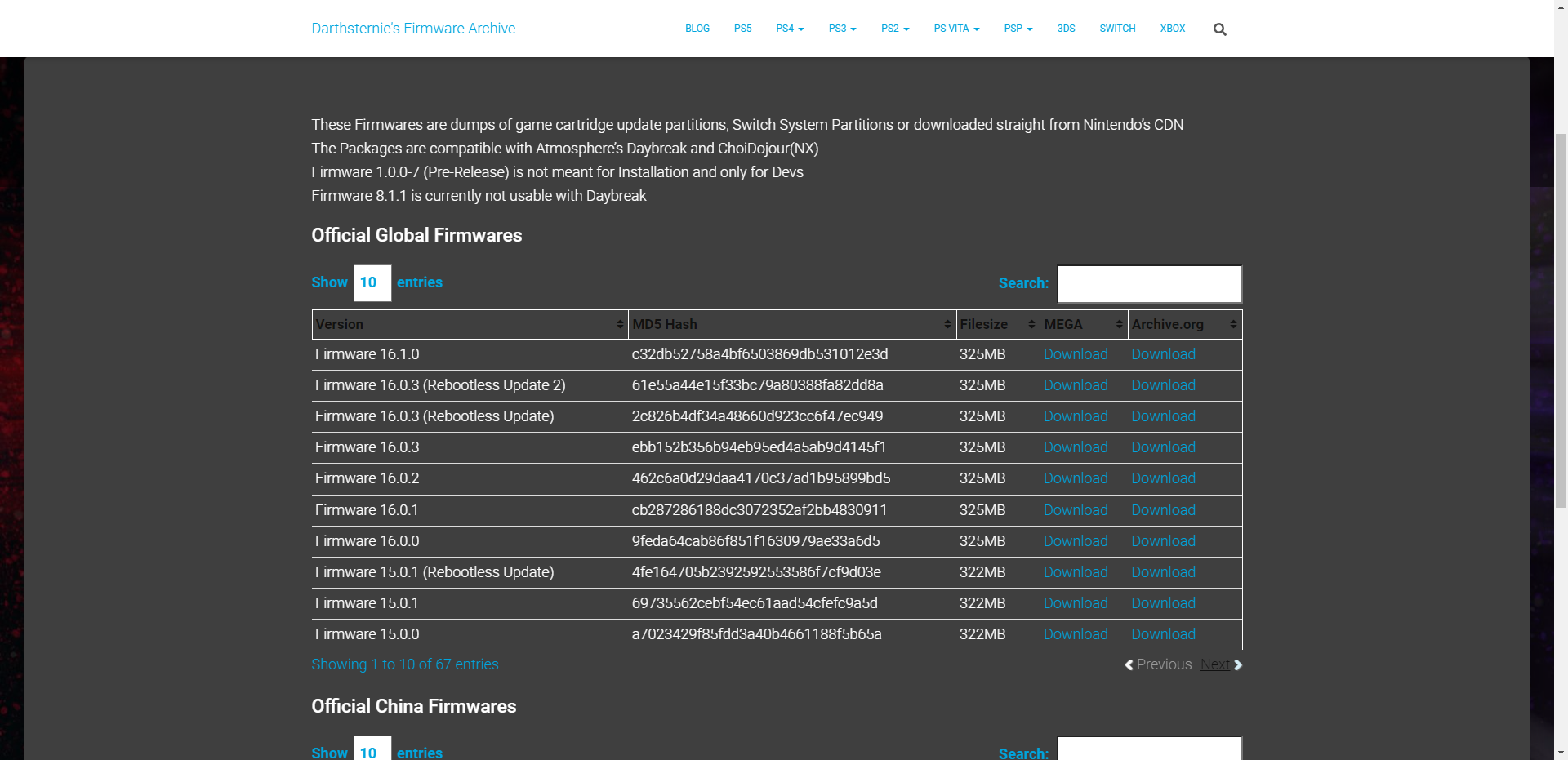The width and height of the screenshot is (1568, 760).
Task: Go to Next page of global firmwares
Action: pos(1221,664)
